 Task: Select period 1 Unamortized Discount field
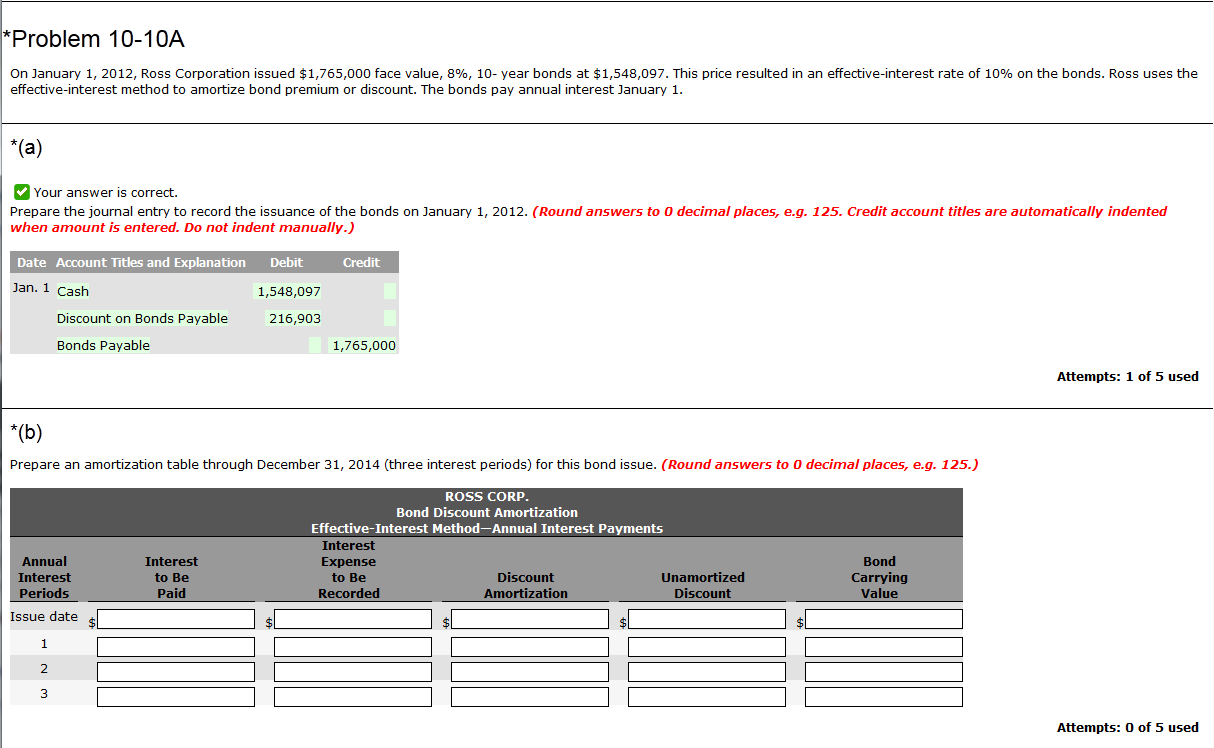point(707,647)
